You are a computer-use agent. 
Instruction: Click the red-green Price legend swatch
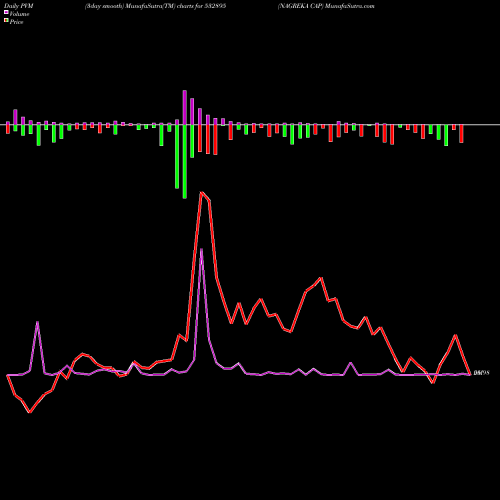coord(6,21)
